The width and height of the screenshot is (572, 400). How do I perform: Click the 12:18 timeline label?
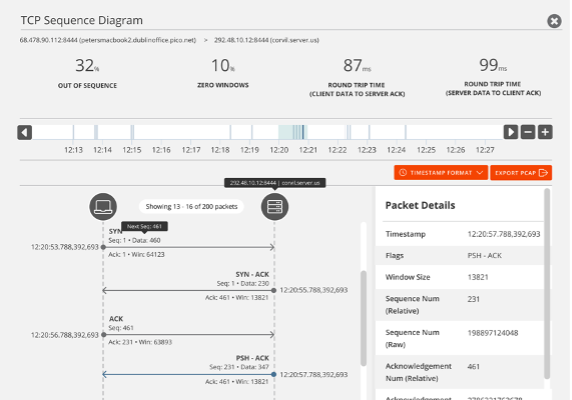[x=220, y=150]
